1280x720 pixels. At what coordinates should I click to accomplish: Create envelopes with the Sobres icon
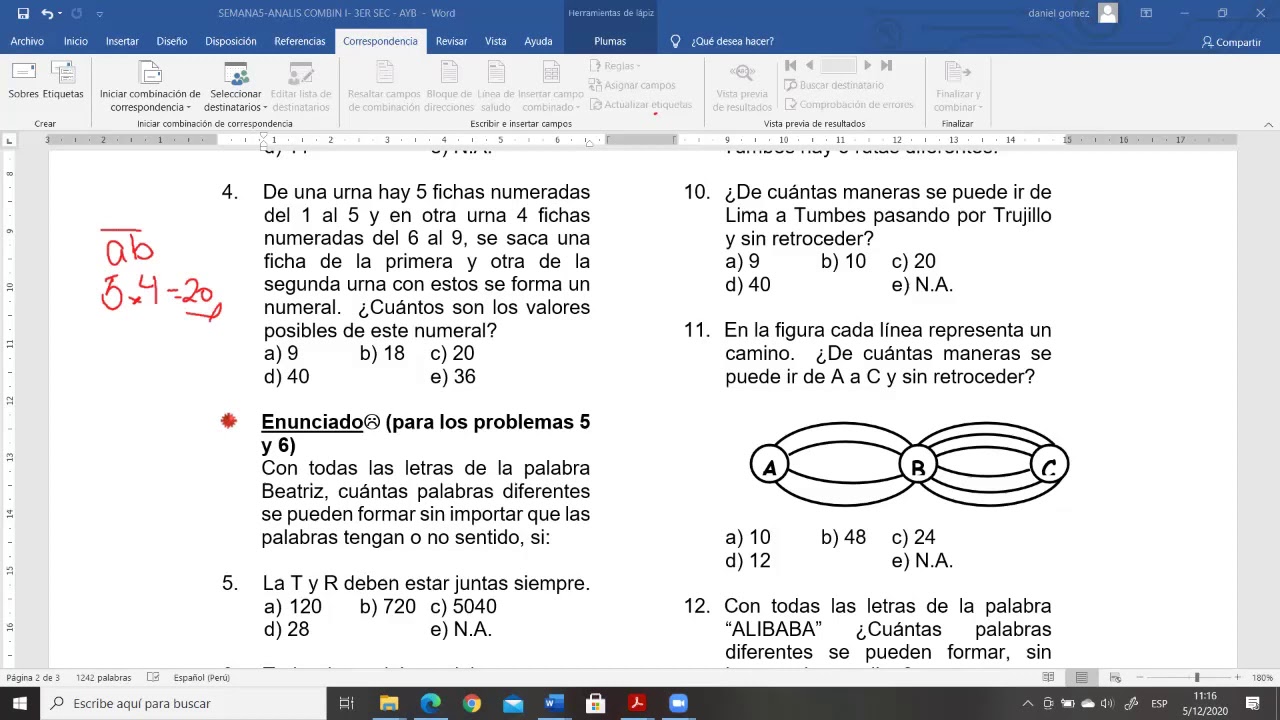coord(23,80)
